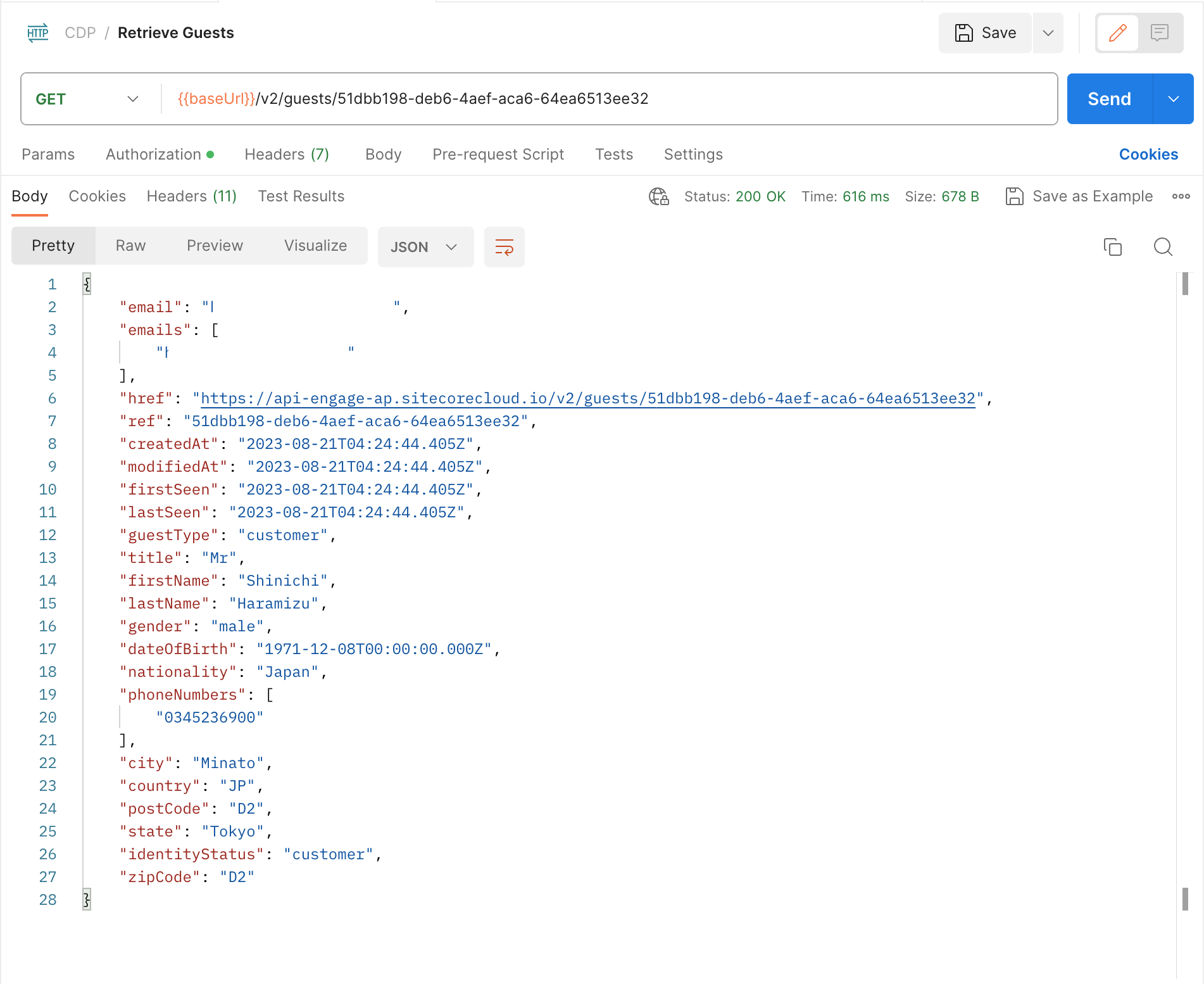Open the GET method dropdown

[x=87, y=99]
